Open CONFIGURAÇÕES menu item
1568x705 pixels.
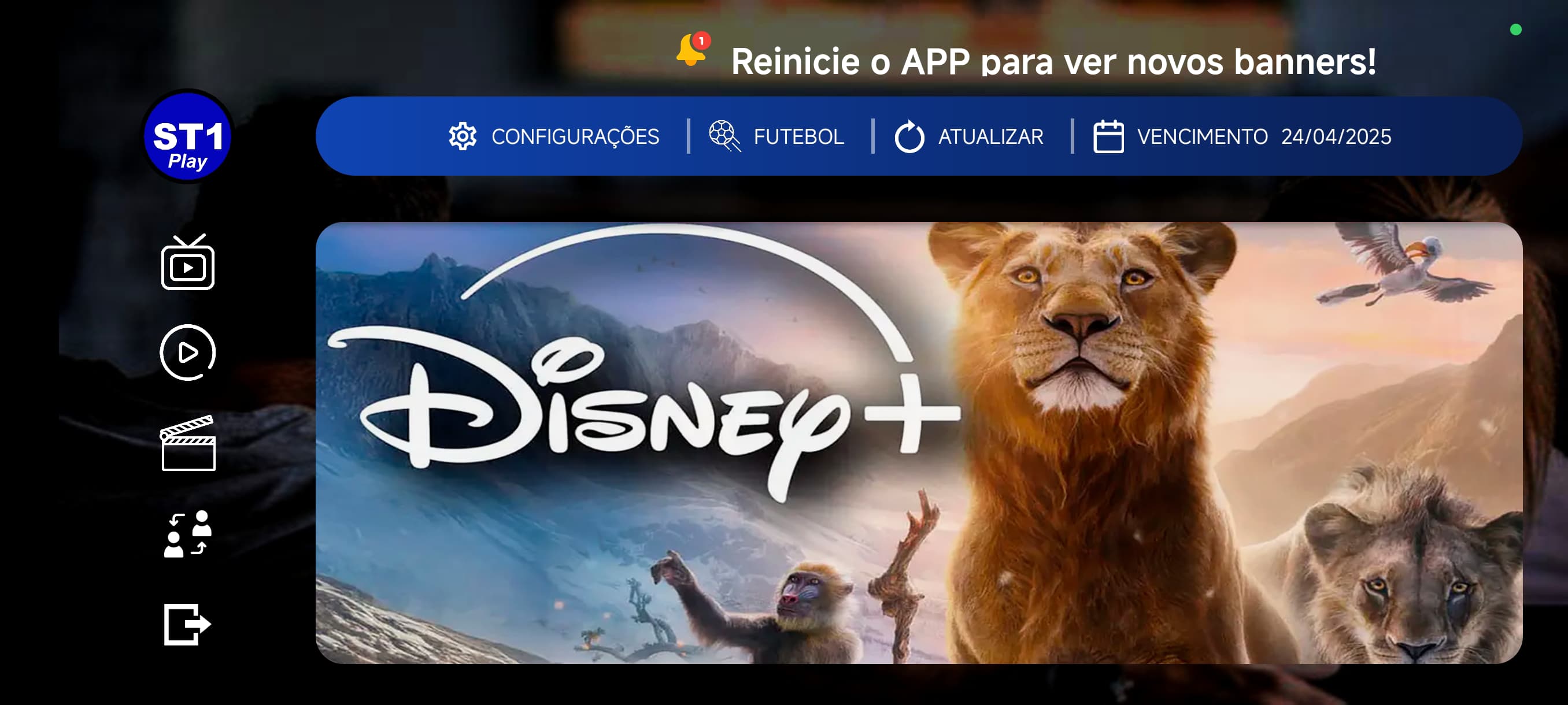575,136
